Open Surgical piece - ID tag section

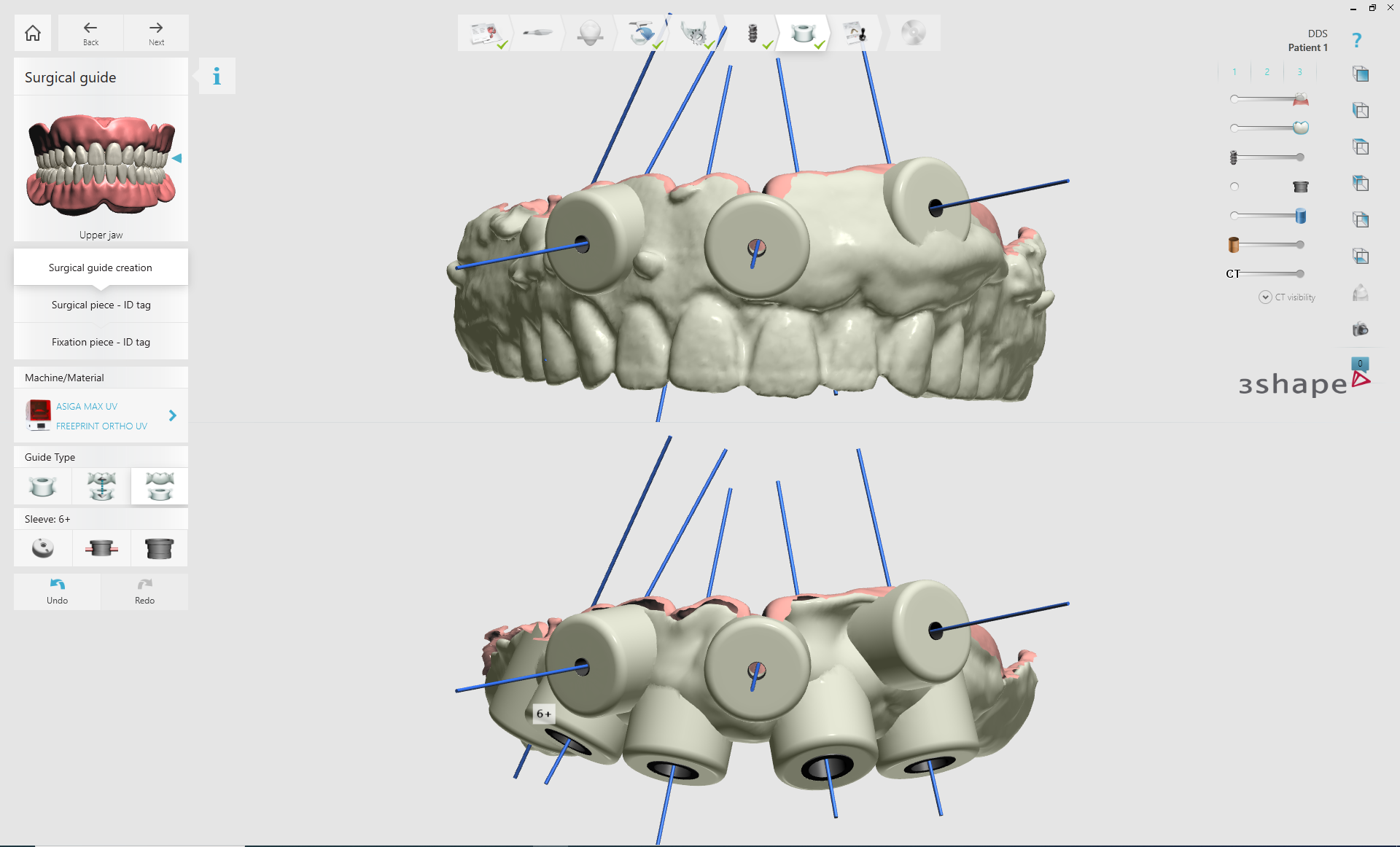coord(101,305)
